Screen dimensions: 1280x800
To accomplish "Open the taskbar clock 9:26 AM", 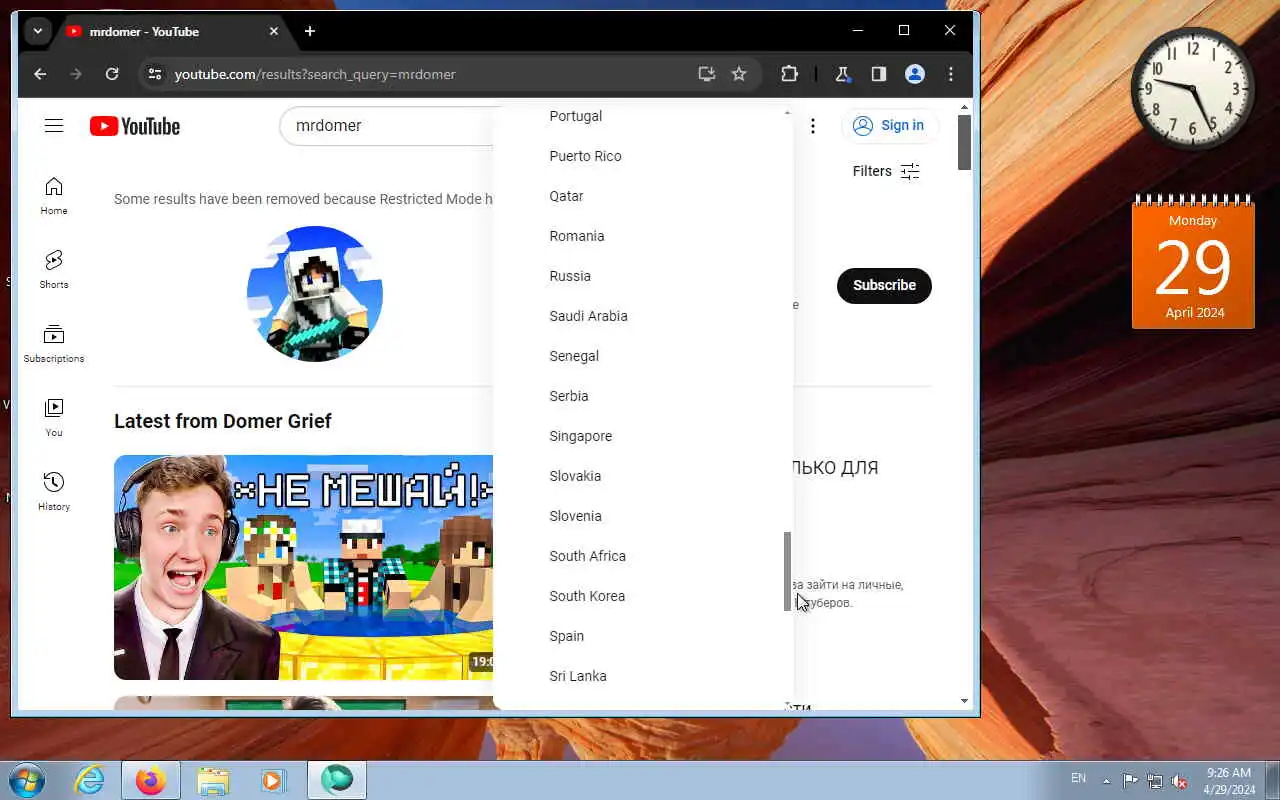I will [x=1229, y=780].
